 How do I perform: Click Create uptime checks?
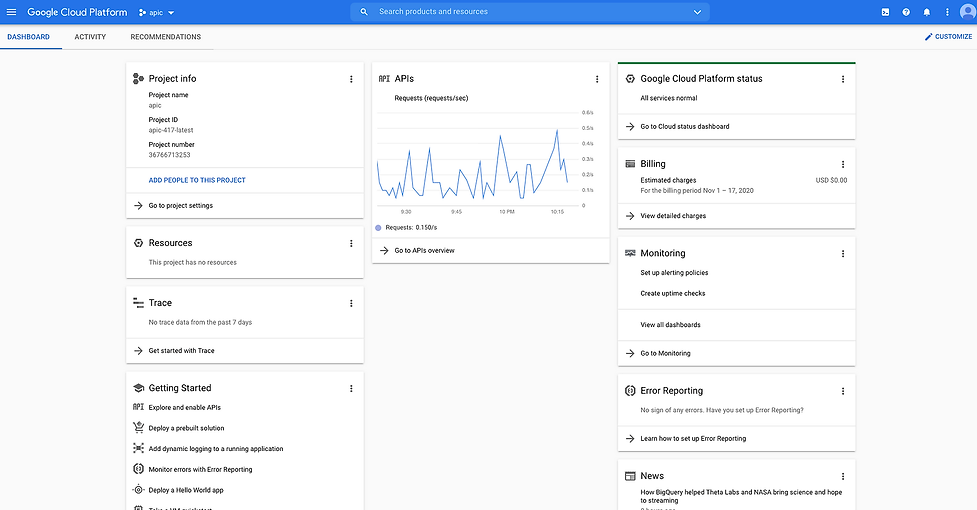(673, 293)
